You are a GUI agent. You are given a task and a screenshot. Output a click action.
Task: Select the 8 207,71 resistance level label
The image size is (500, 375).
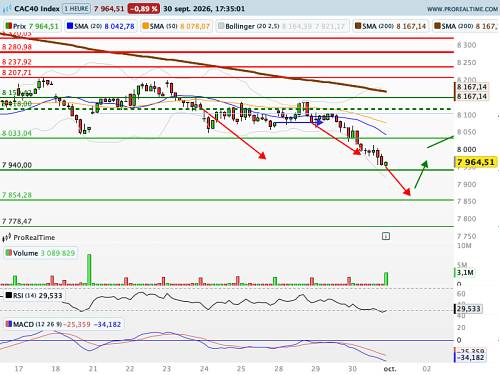coord(17,73)
